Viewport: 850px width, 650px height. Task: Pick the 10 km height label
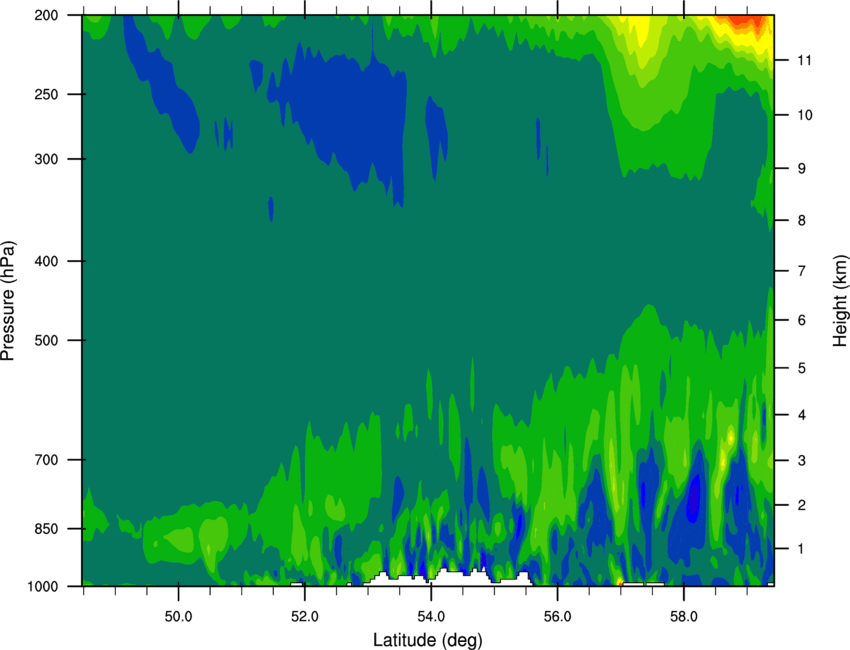[x=804, y=115]
